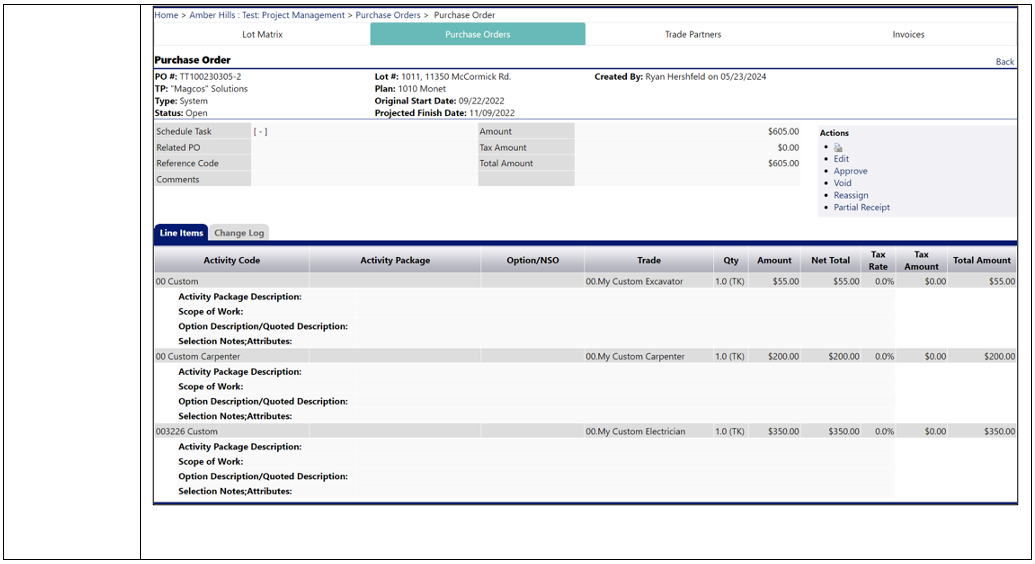Open the Purchase Orders breadcrumb link
The height and width of the screenshot is (564, 1035).
click(388, 15)
